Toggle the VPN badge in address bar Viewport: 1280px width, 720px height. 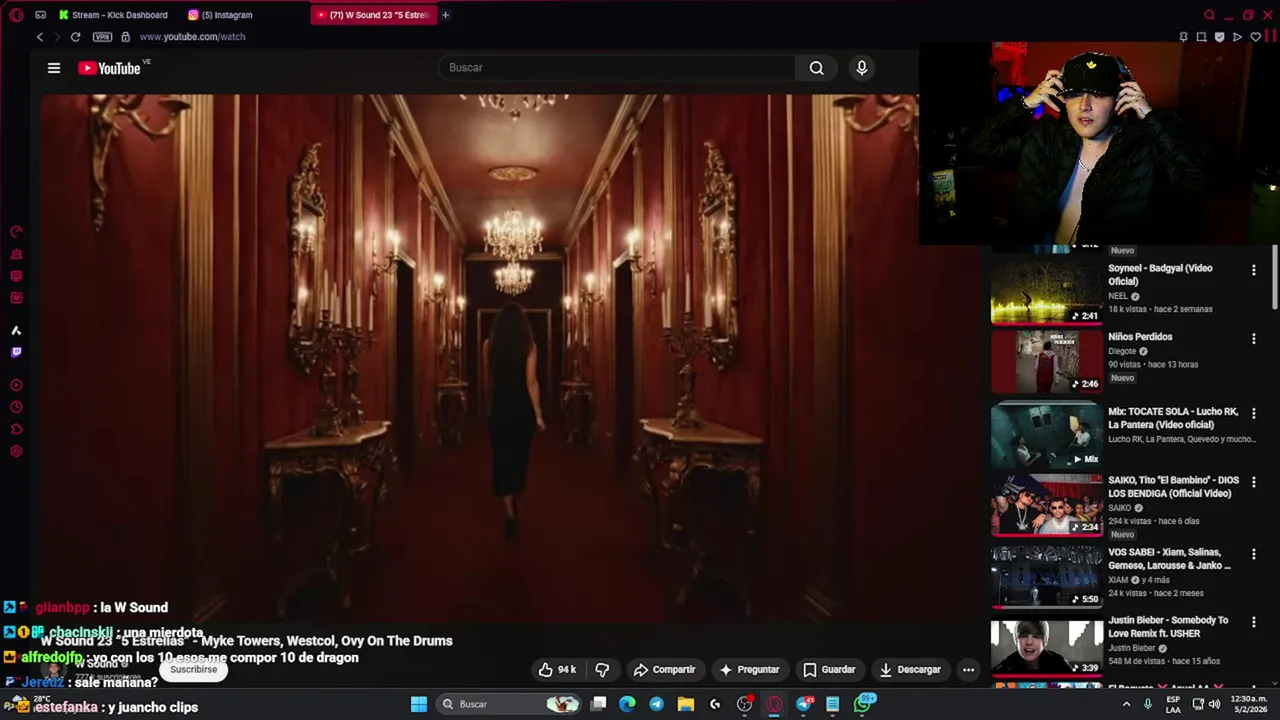click(102, 37)
